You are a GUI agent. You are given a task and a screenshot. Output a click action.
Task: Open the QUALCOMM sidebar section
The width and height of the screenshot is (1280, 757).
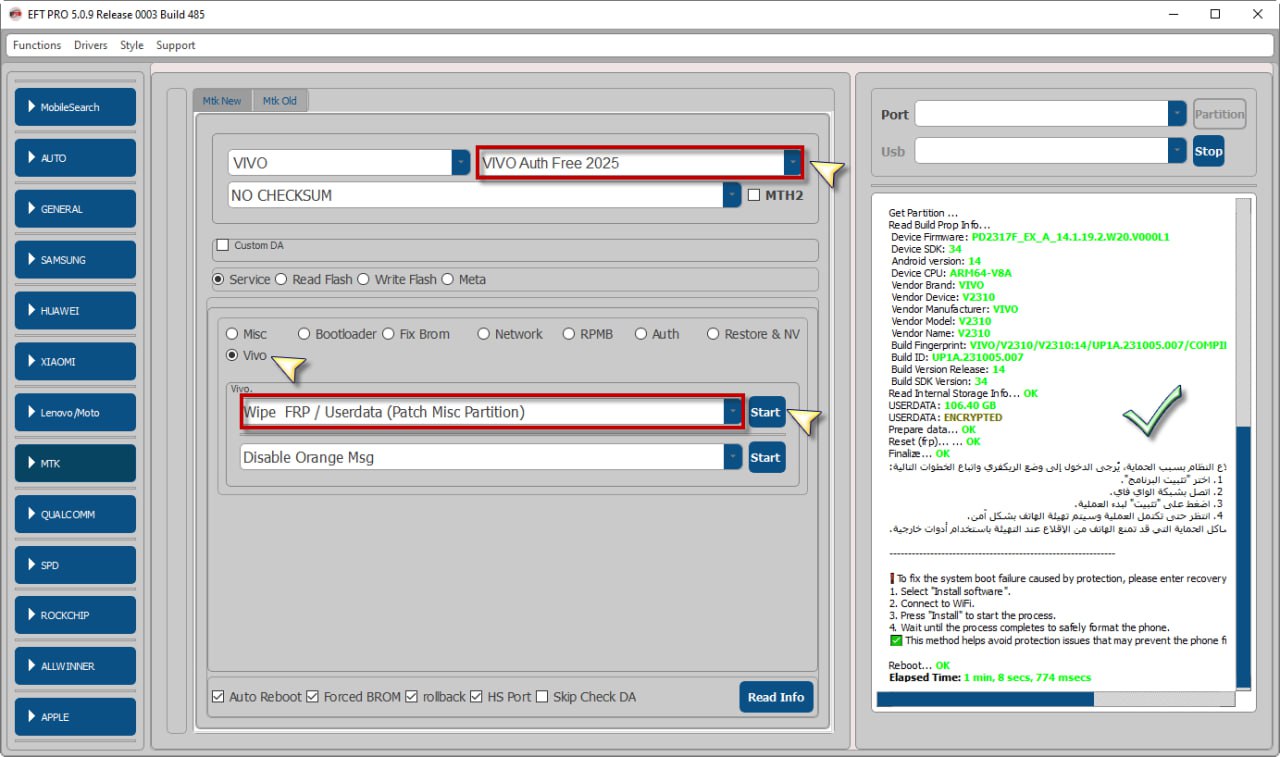coord(75,514)
